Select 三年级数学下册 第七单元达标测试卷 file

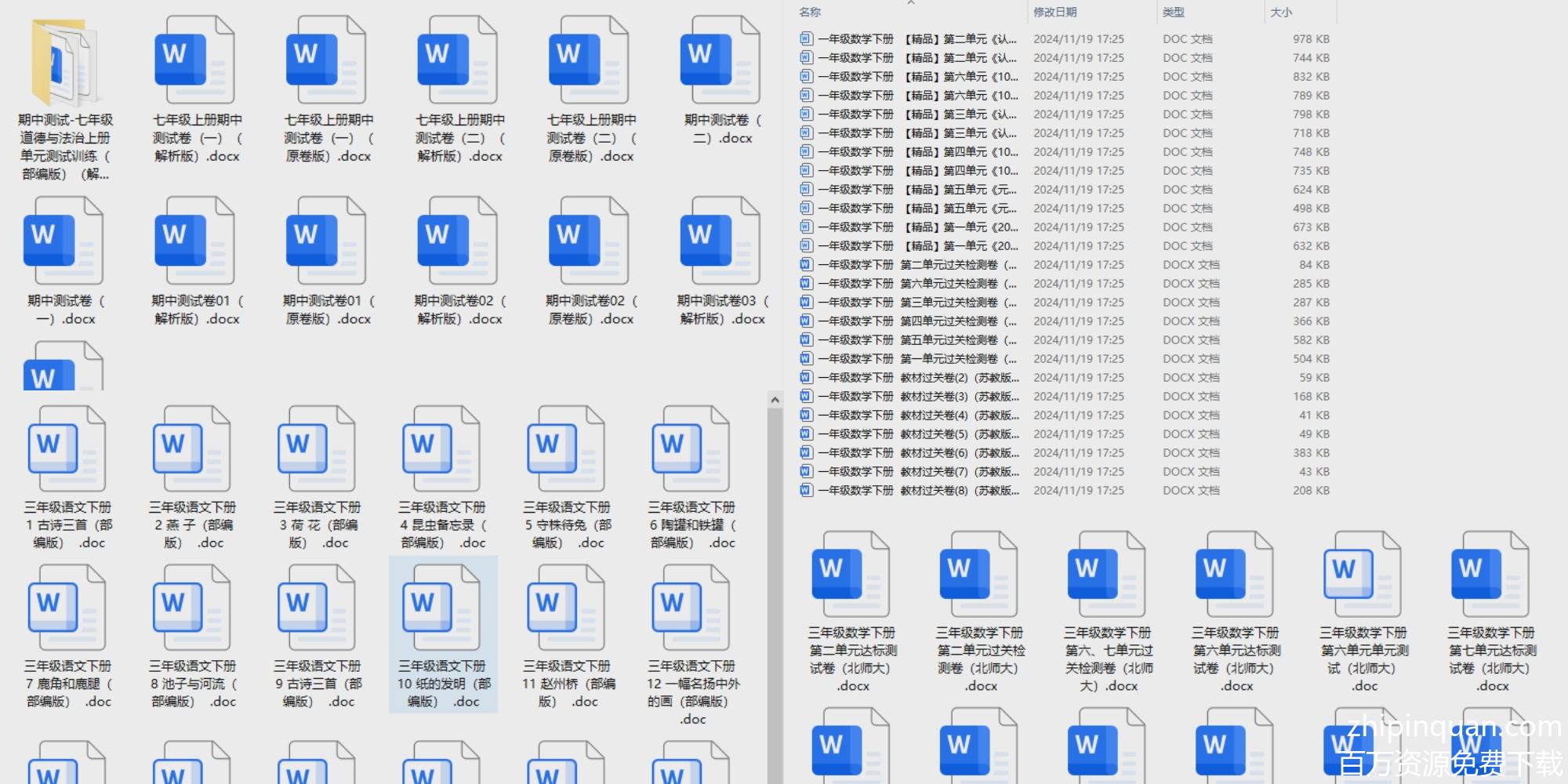[x=1490, y=576]
